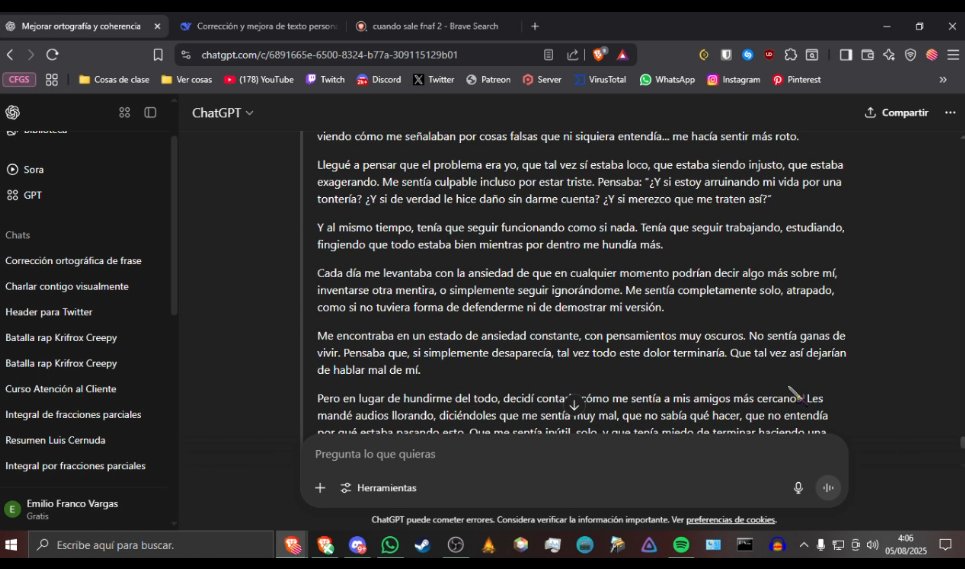Bookmark this page with the bookmark icon
This screenshot has height=569, width=965.
point(158,55)
